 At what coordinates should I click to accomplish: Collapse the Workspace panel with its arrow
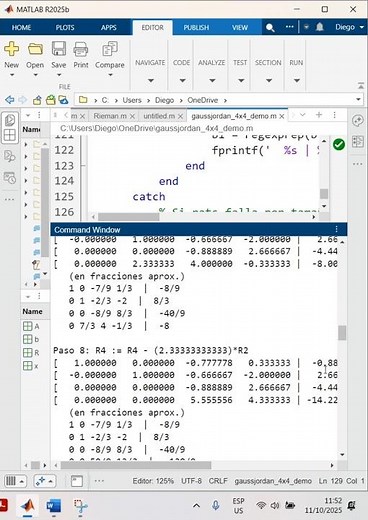pyautogui.click(x=28, y=296)
